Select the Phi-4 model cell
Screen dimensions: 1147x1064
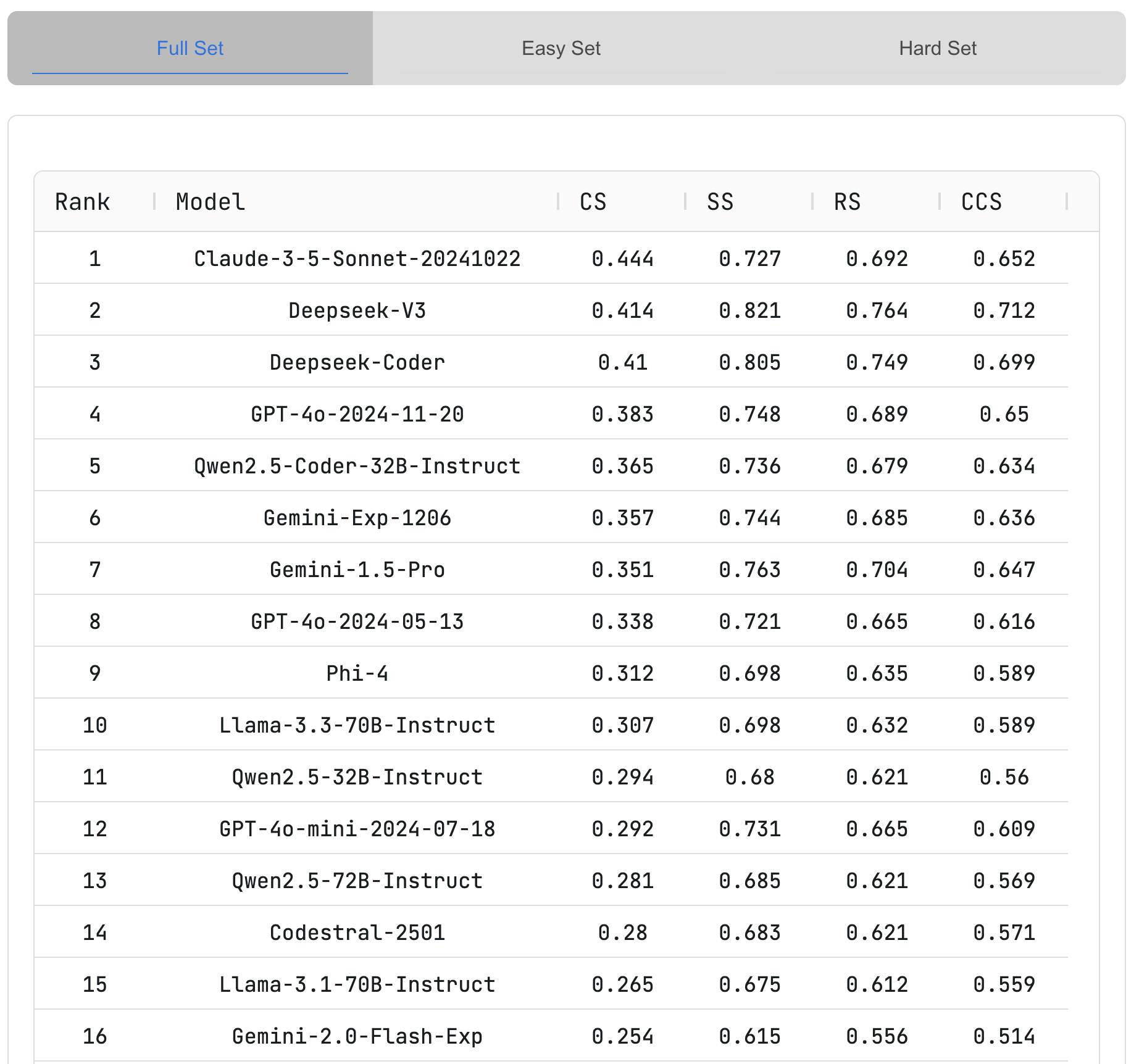click(357, 673)
